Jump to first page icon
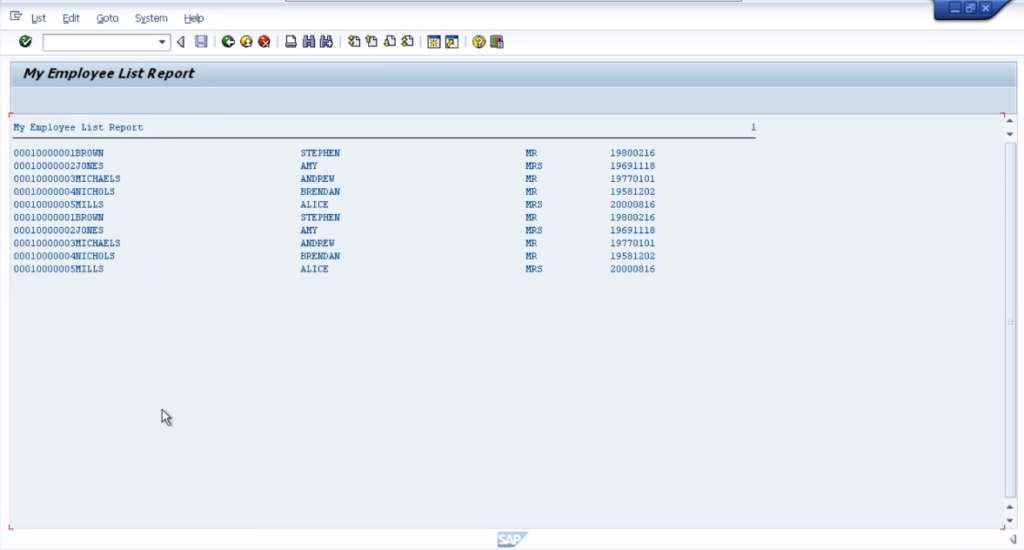The width and height of the screenshot is (1024, 550). point(354,42)
